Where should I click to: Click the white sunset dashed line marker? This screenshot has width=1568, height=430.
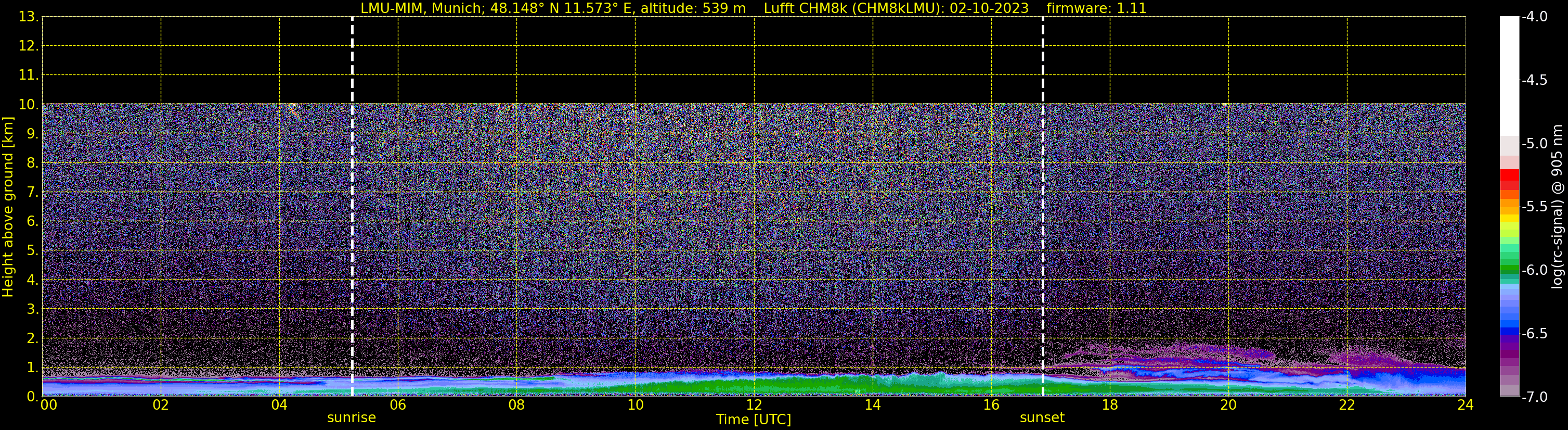tap(1043, 207)
